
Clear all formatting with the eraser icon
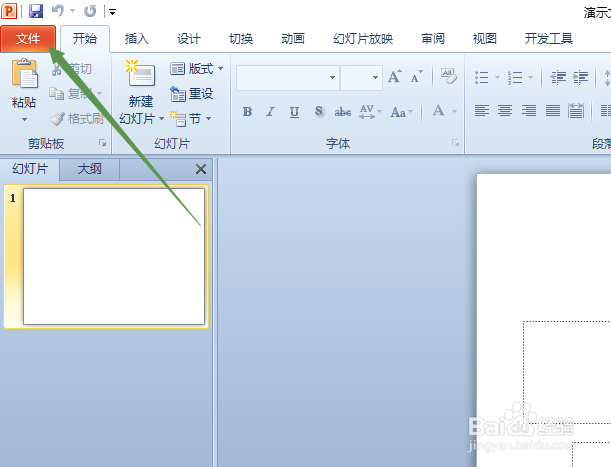449,76
